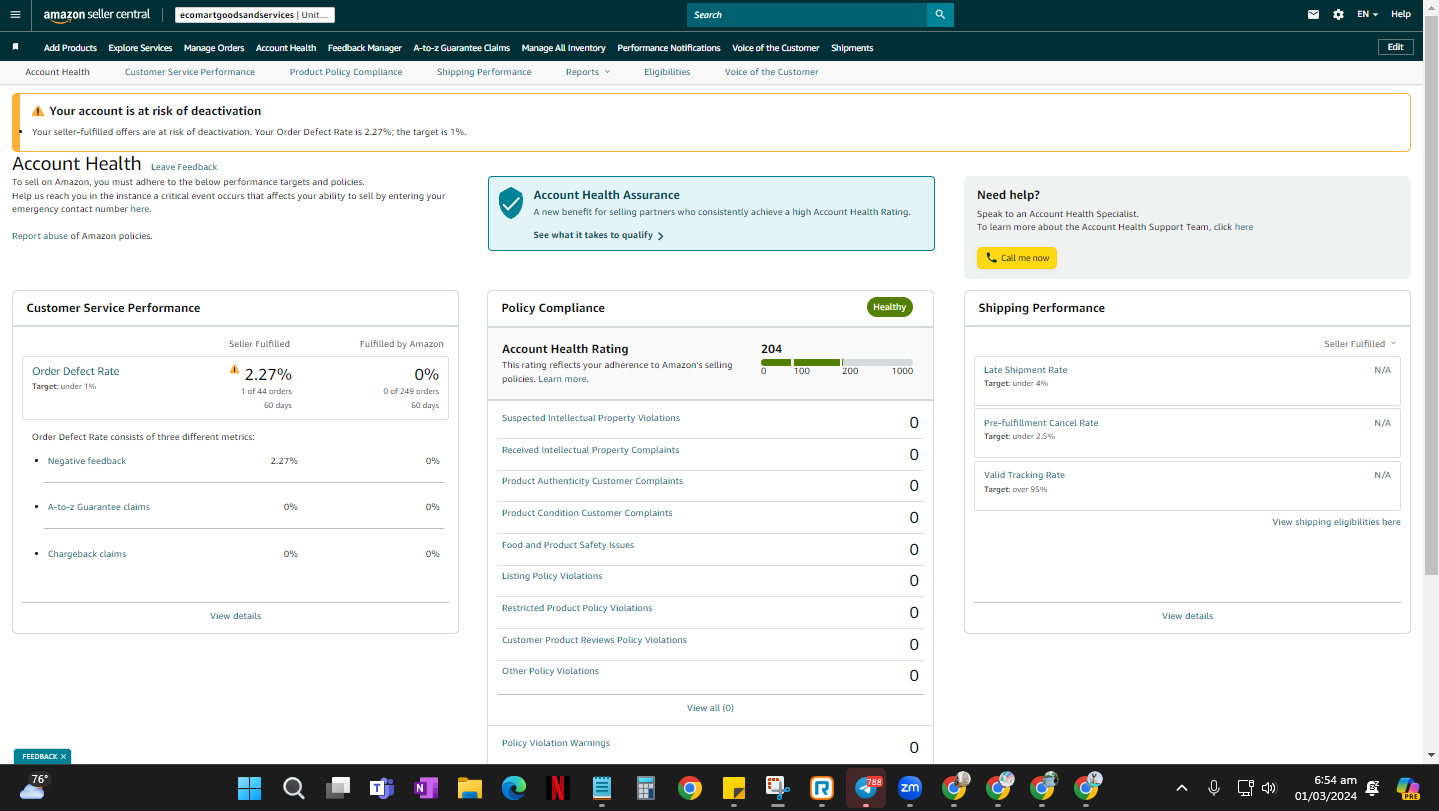This screenshot has height=811, width=1439.
Task: Click the Account Health Assurance shield icon
Action: (511, 202)
